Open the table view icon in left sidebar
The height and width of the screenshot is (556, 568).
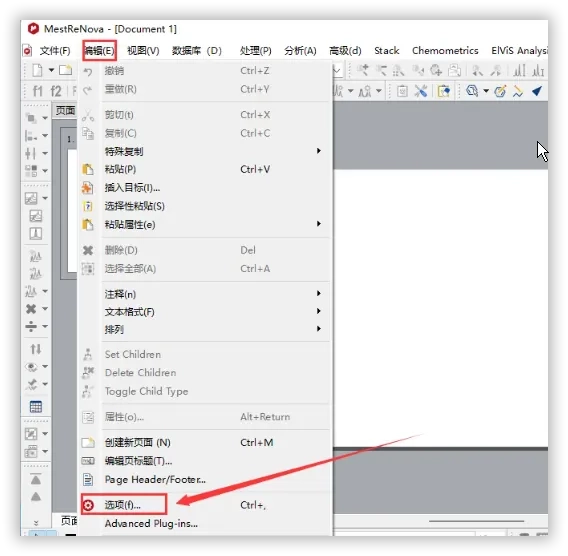tap(36, 407)
